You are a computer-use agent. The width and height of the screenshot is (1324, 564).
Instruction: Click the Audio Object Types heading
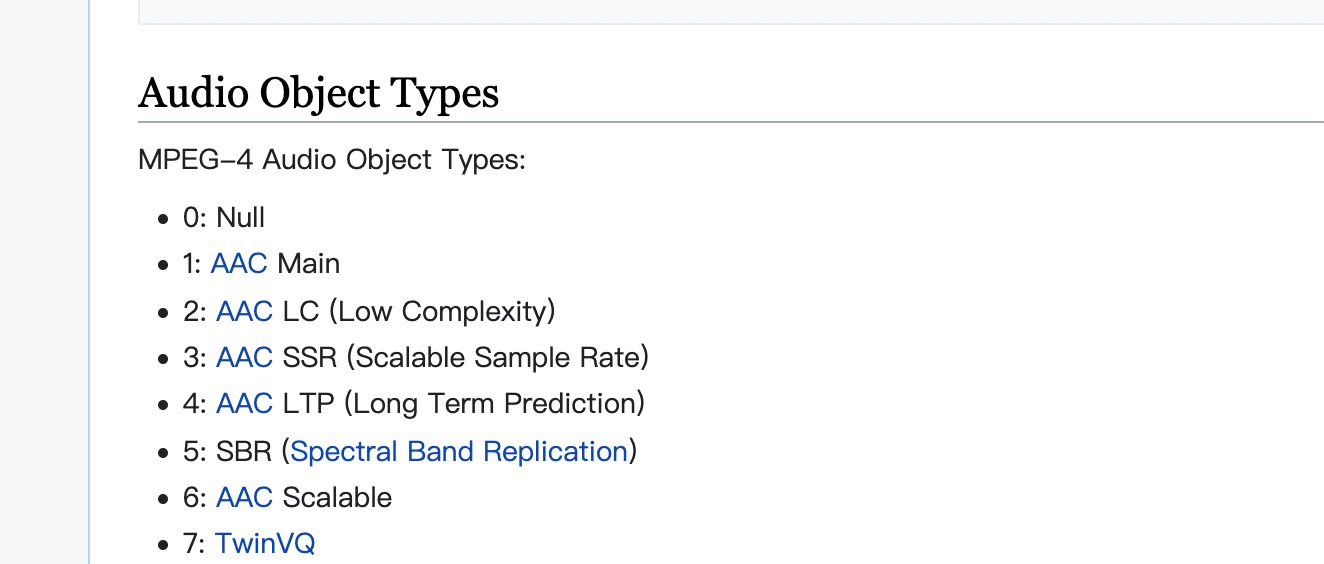318,93
